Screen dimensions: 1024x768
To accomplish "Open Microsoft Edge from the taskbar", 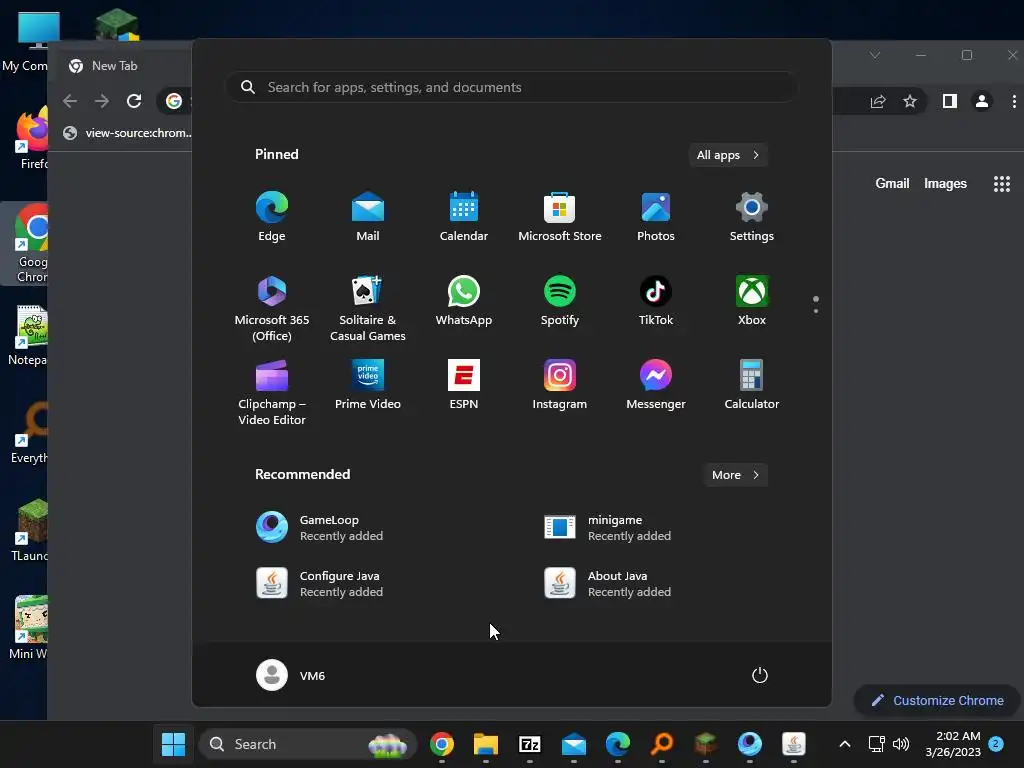I will coord(618,744).
